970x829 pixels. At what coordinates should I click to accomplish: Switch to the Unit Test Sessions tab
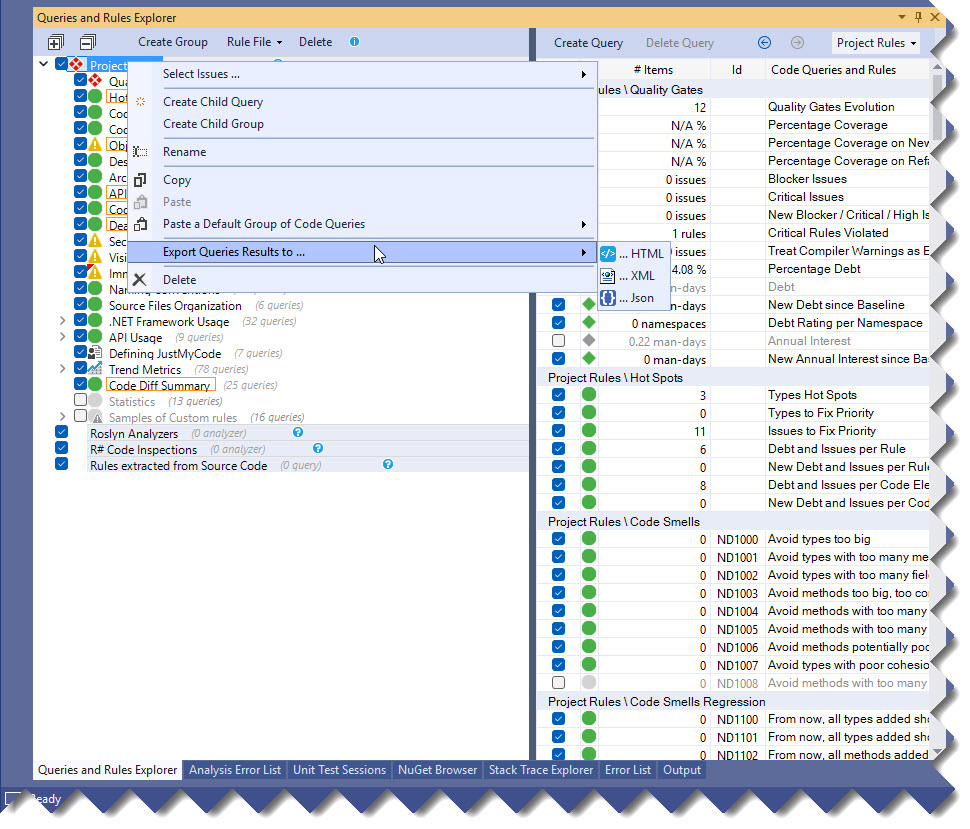339,770
